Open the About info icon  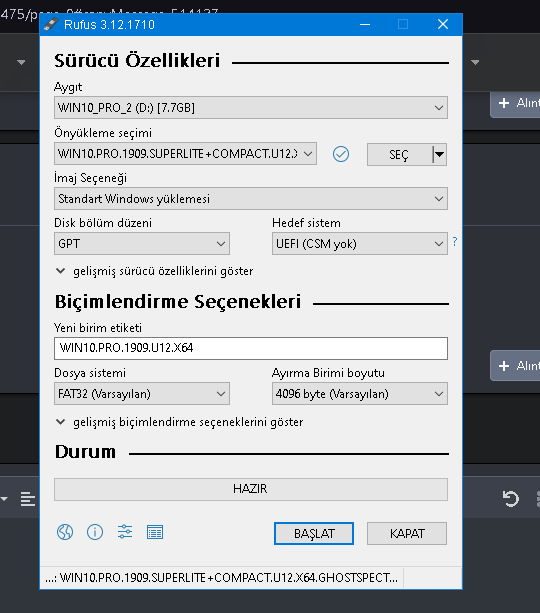pyautogui.click(x=95, y=532)
